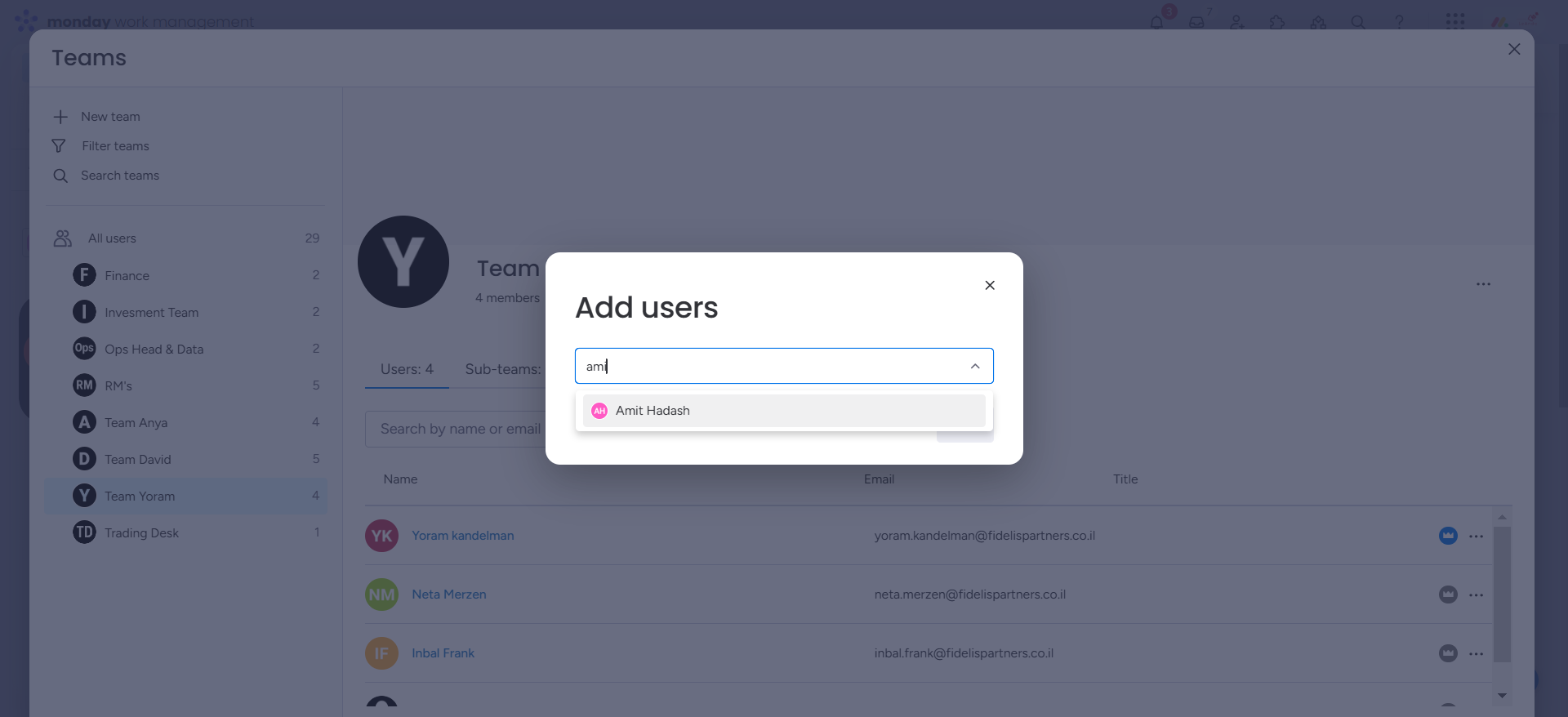The width and height of the screenshot is (1568, 717).
Task: Open more options menu for Team Yoram
Action: pos(1483,284)
